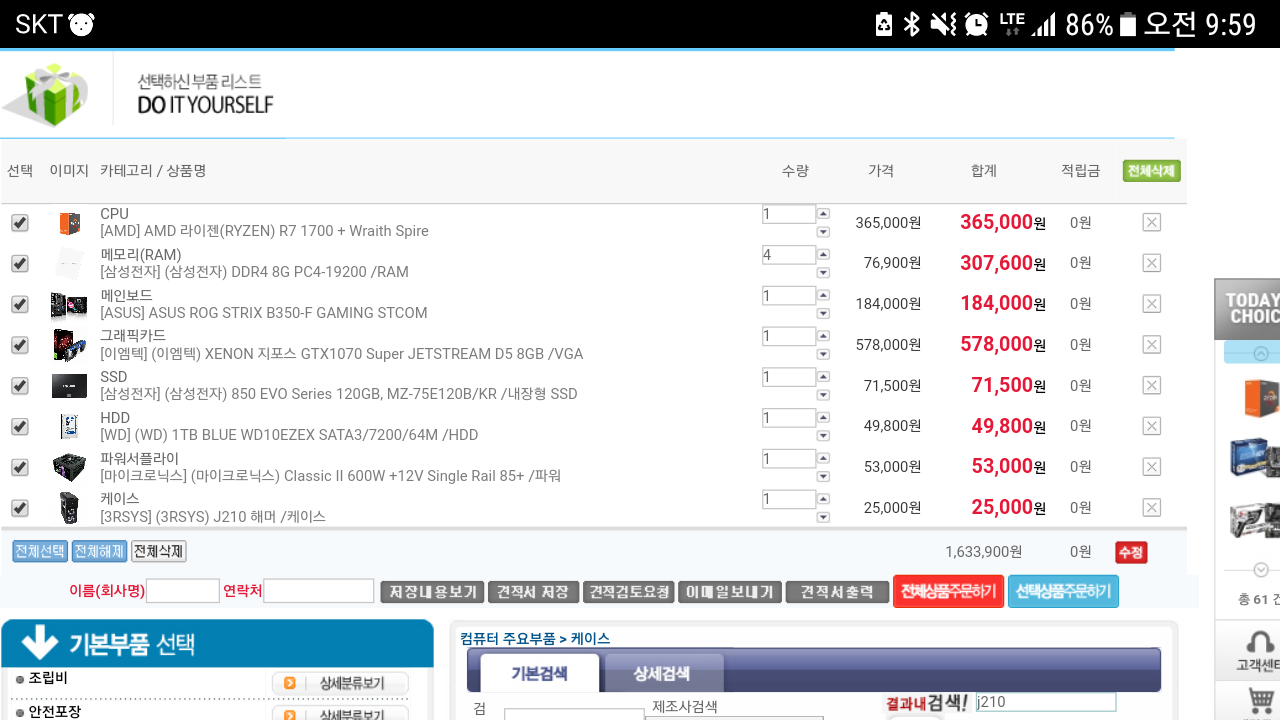Open the alarm clock status icon
Screen dimensions: 1280x720
click(977, 24)
